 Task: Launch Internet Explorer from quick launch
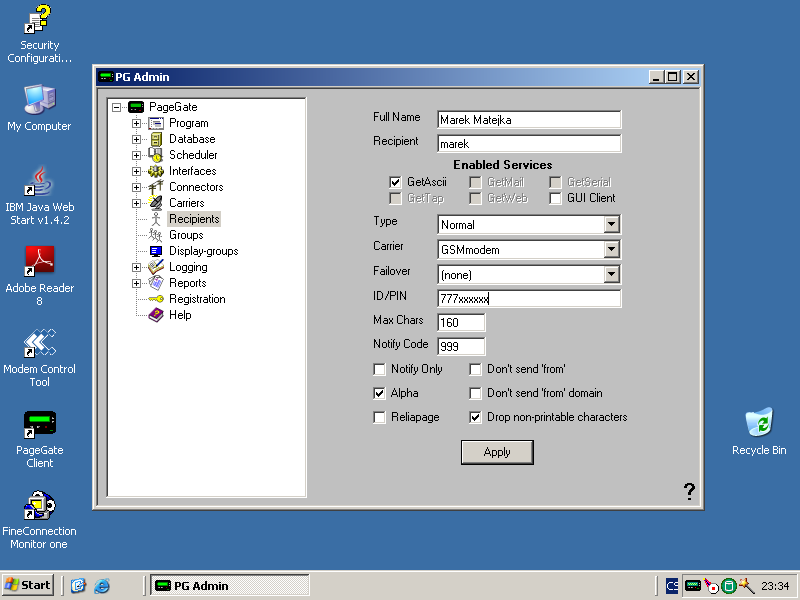tap(102, 585)
